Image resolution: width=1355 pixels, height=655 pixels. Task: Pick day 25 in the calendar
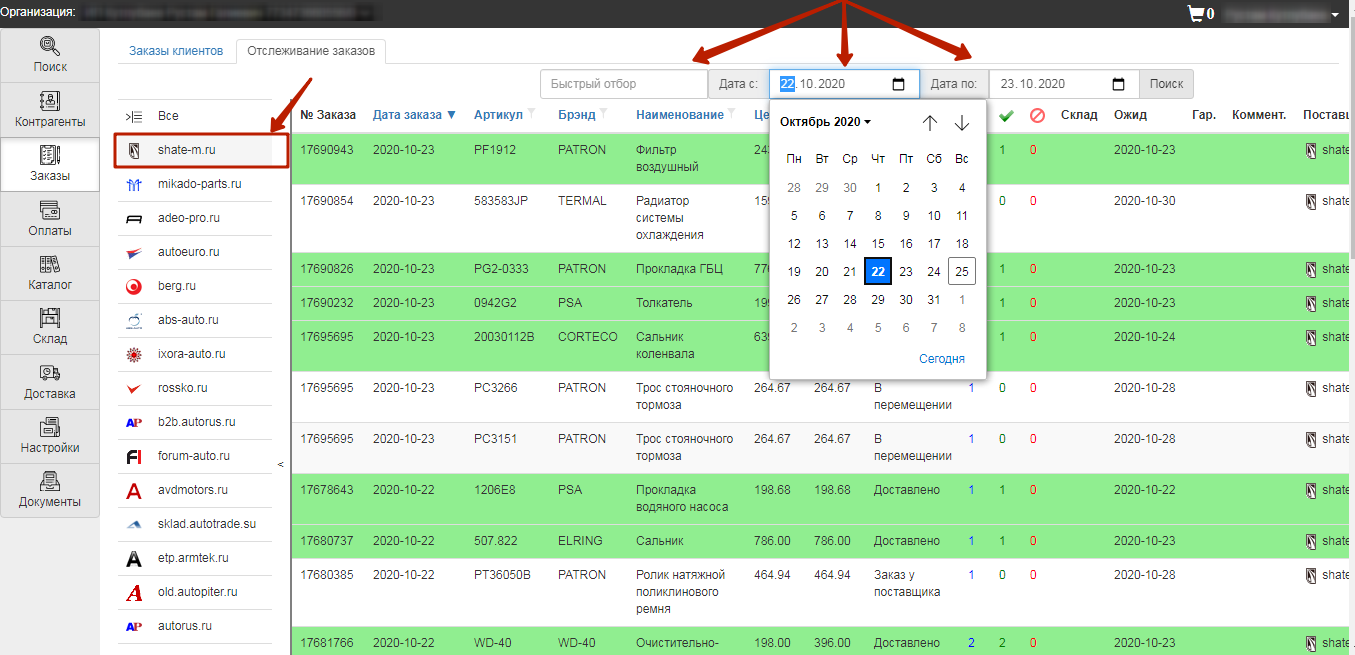pos(962,271)
